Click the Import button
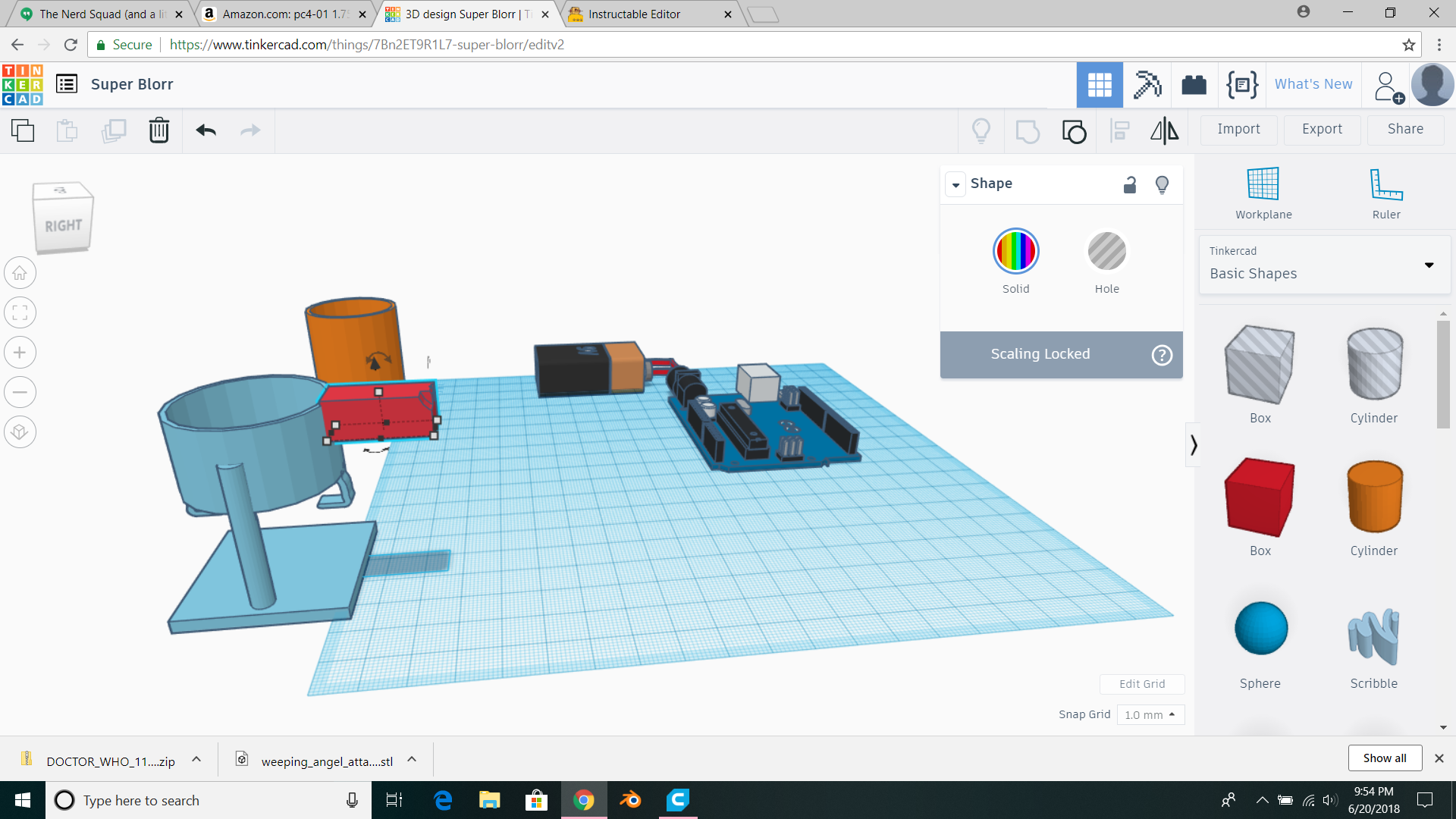 1238,130
